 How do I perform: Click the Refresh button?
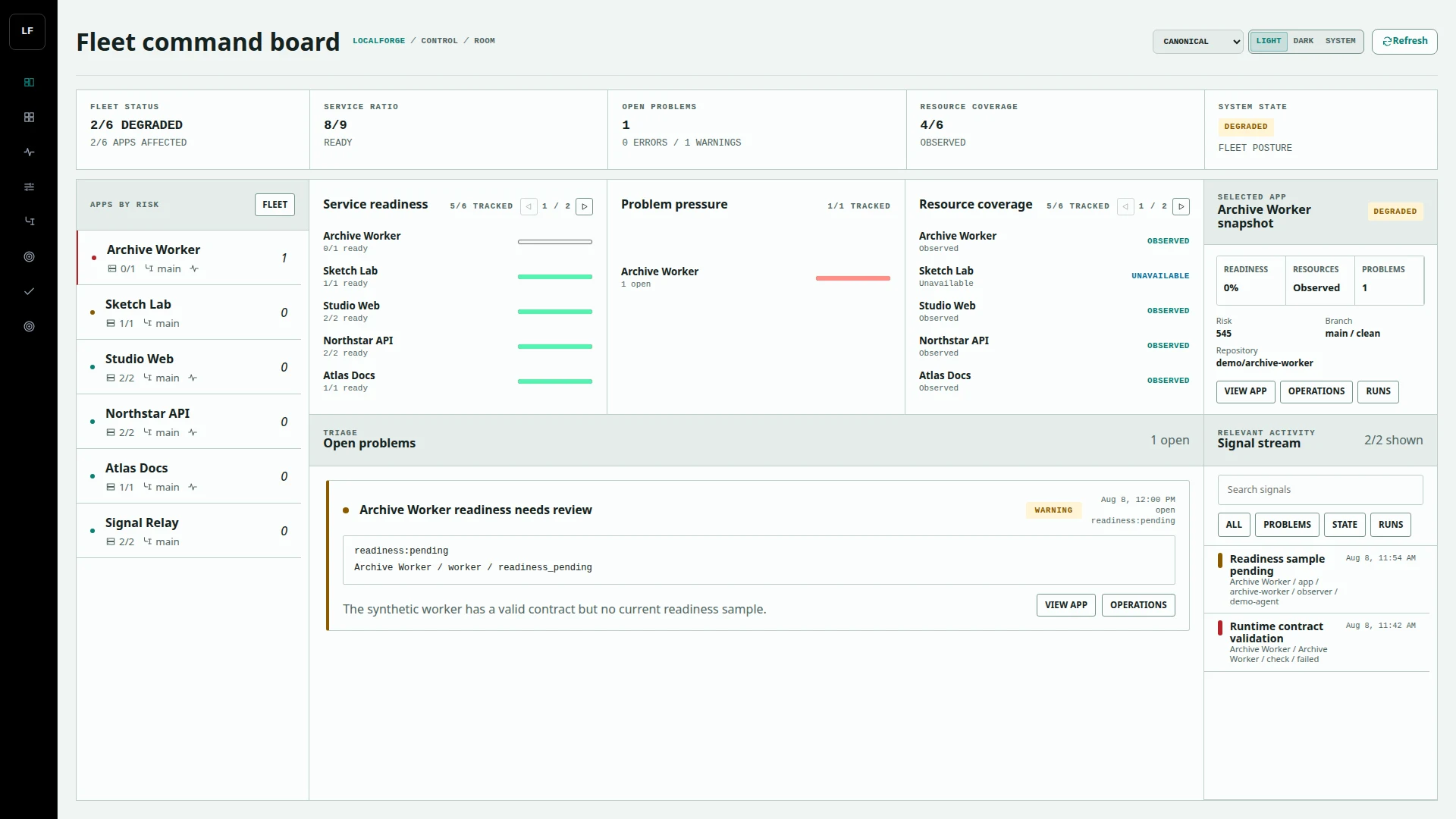[1404, 42]
